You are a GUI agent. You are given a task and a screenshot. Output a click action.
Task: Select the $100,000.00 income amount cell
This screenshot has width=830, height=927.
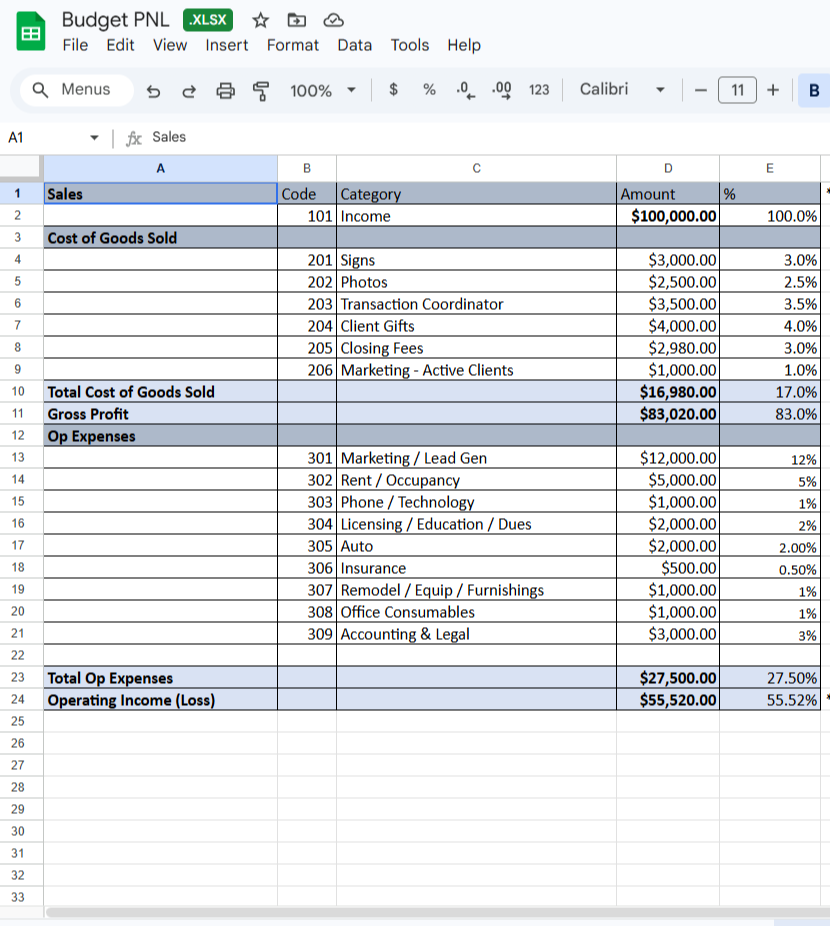[x=668, y=216]
